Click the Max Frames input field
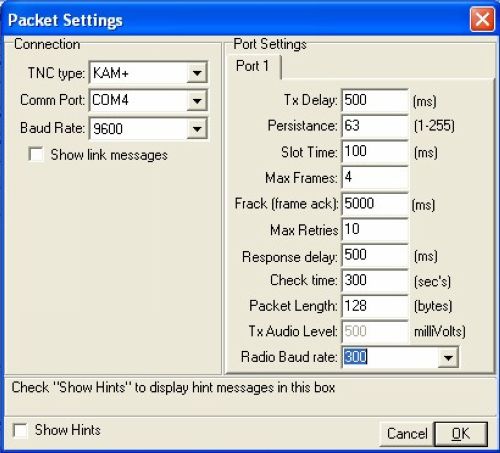500x453 pixels. coord(375,177)
